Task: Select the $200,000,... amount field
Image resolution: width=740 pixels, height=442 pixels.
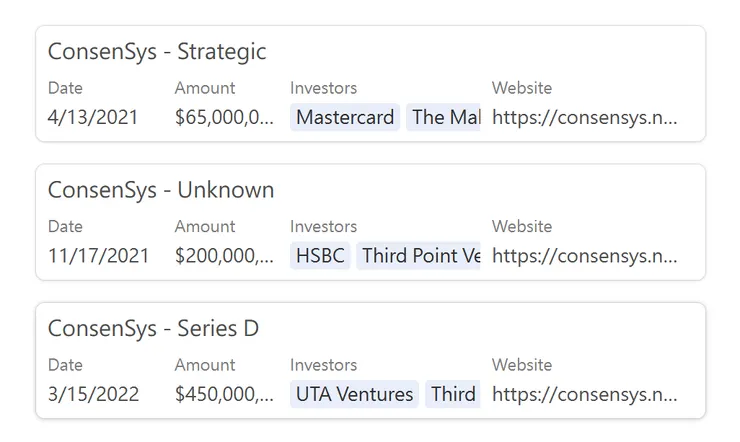Action: 224,255
